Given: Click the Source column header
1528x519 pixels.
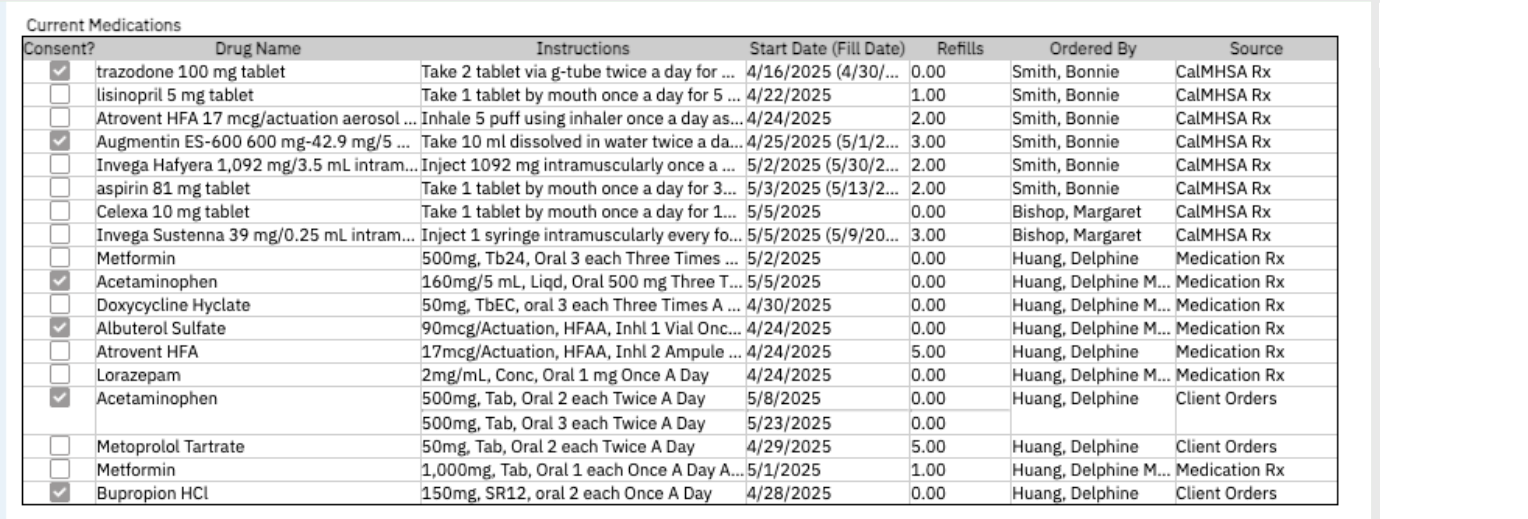Looking at the screenshot, I should 1256,48.
